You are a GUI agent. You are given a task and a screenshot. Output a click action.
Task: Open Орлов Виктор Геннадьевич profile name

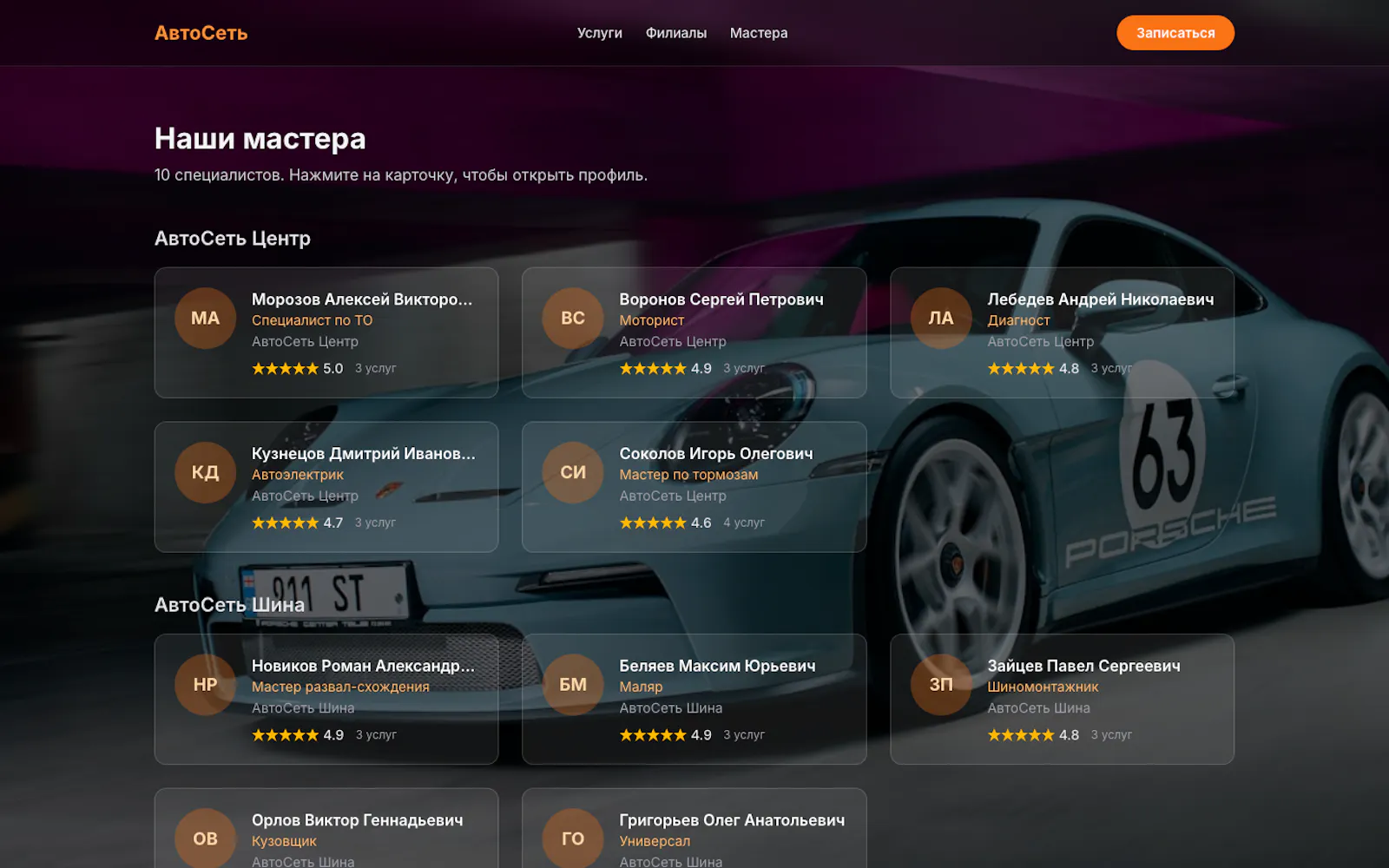[x=357, y=820]
